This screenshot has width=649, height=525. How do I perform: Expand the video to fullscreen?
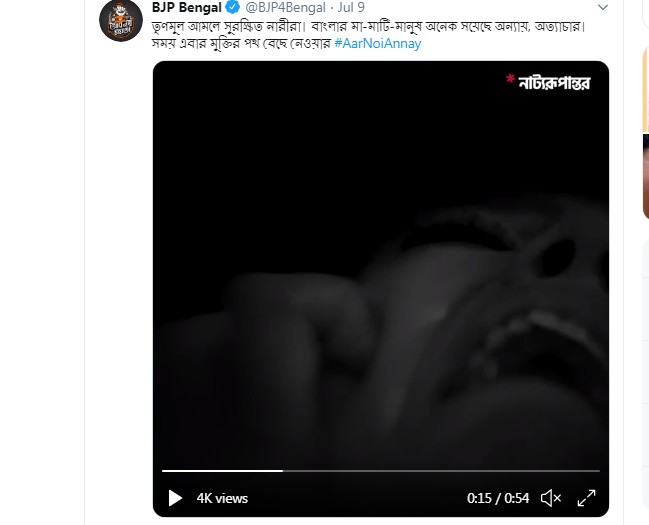tap(587, 498)
